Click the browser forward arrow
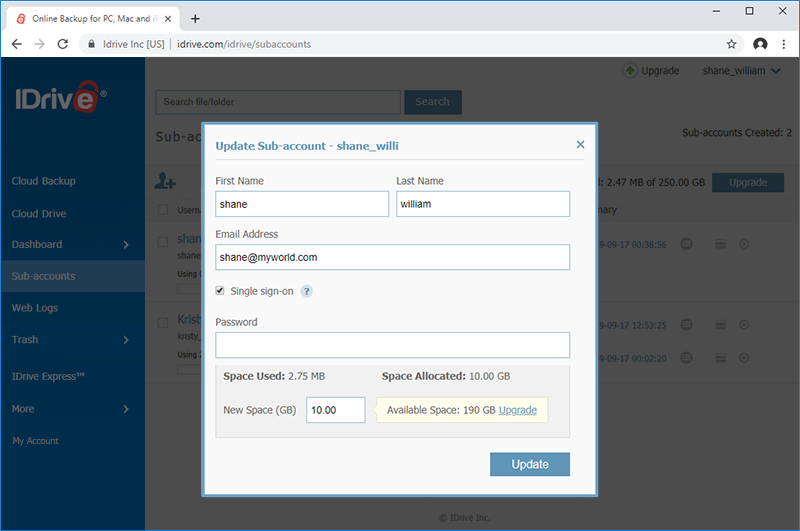Viewport: 800px width, 531px height. coord(39,44)
